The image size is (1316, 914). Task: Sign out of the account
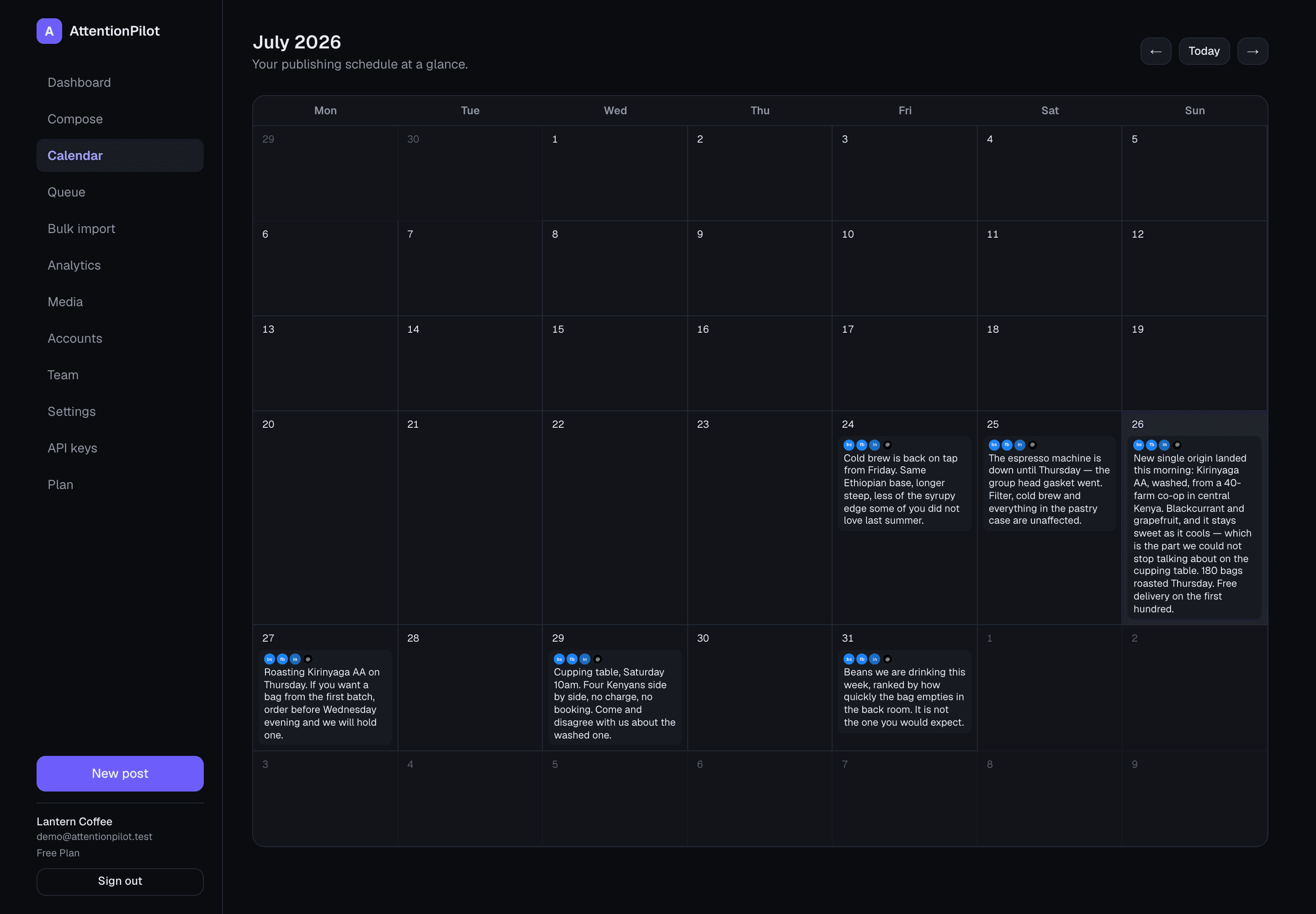pyautogui.click(x=120, y=882)
